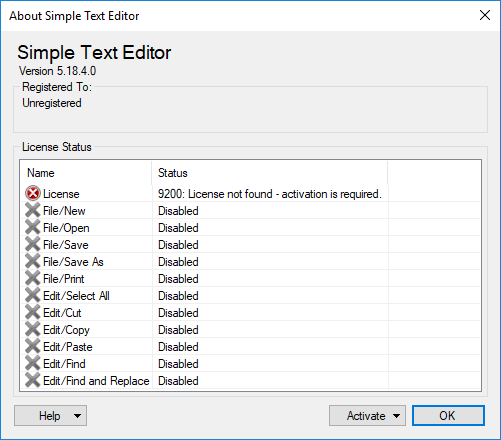501x440 pixels.
Task: Click the Help button
Action: pyautogui.click(x=50, y=416)
